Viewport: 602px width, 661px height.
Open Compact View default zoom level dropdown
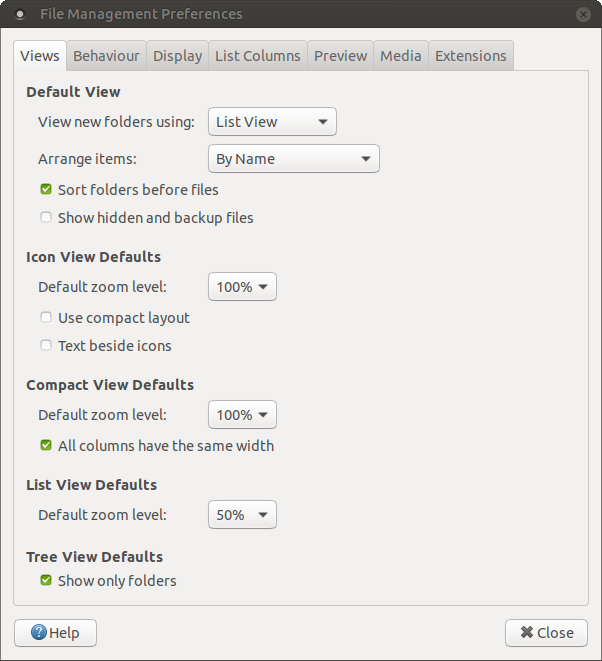click(x=242, y=415)
